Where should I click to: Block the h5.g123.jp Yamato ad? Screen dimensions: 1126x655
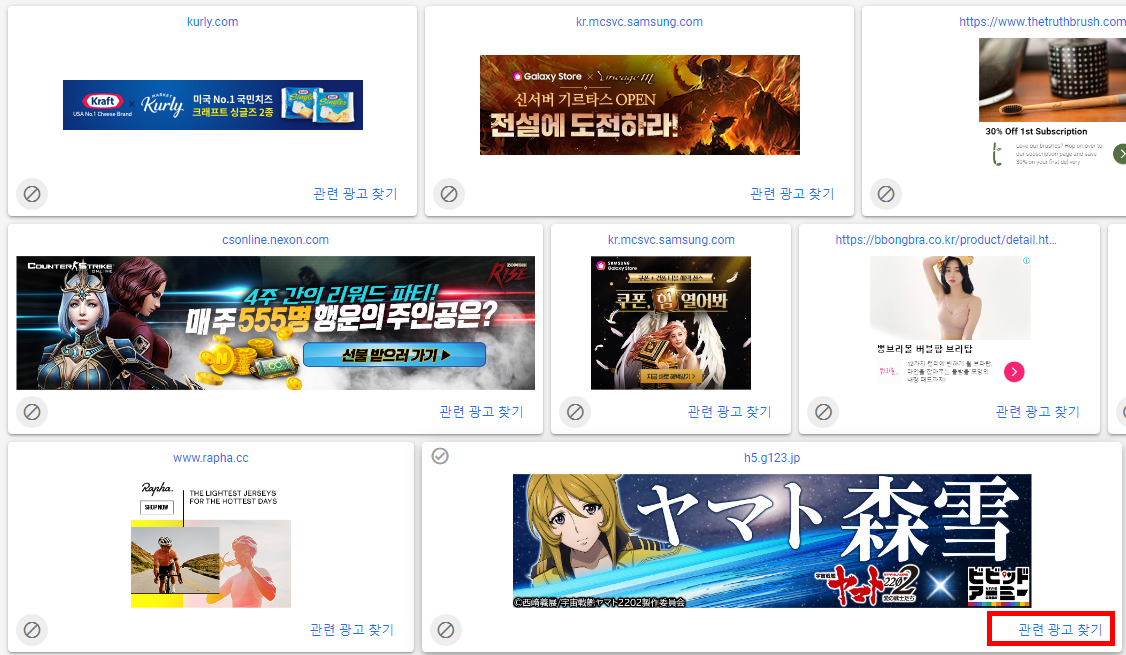point(446,631)
